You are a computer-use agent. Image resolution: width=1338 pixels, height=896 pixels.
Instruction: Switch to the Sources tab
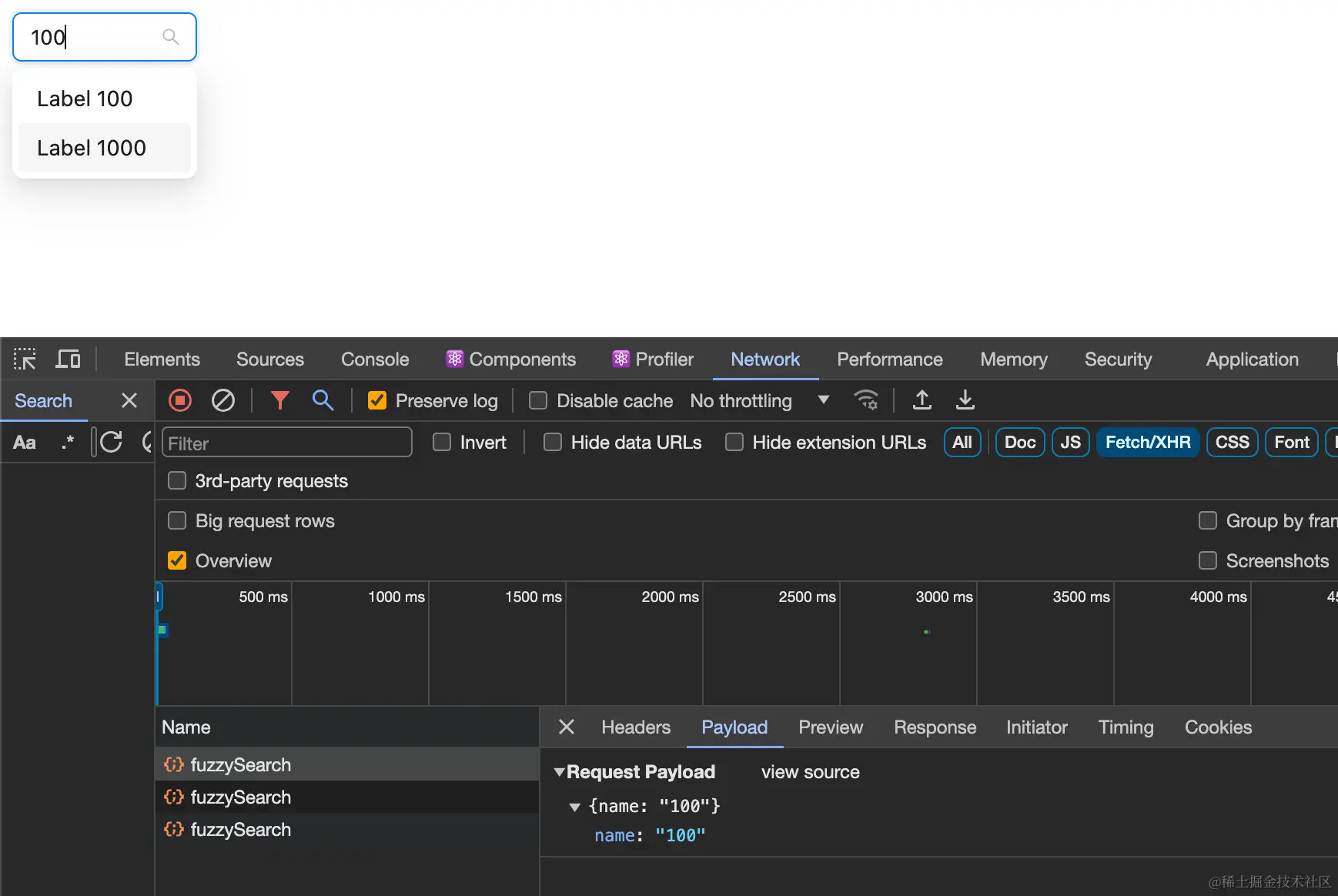[x=270, y=359]
